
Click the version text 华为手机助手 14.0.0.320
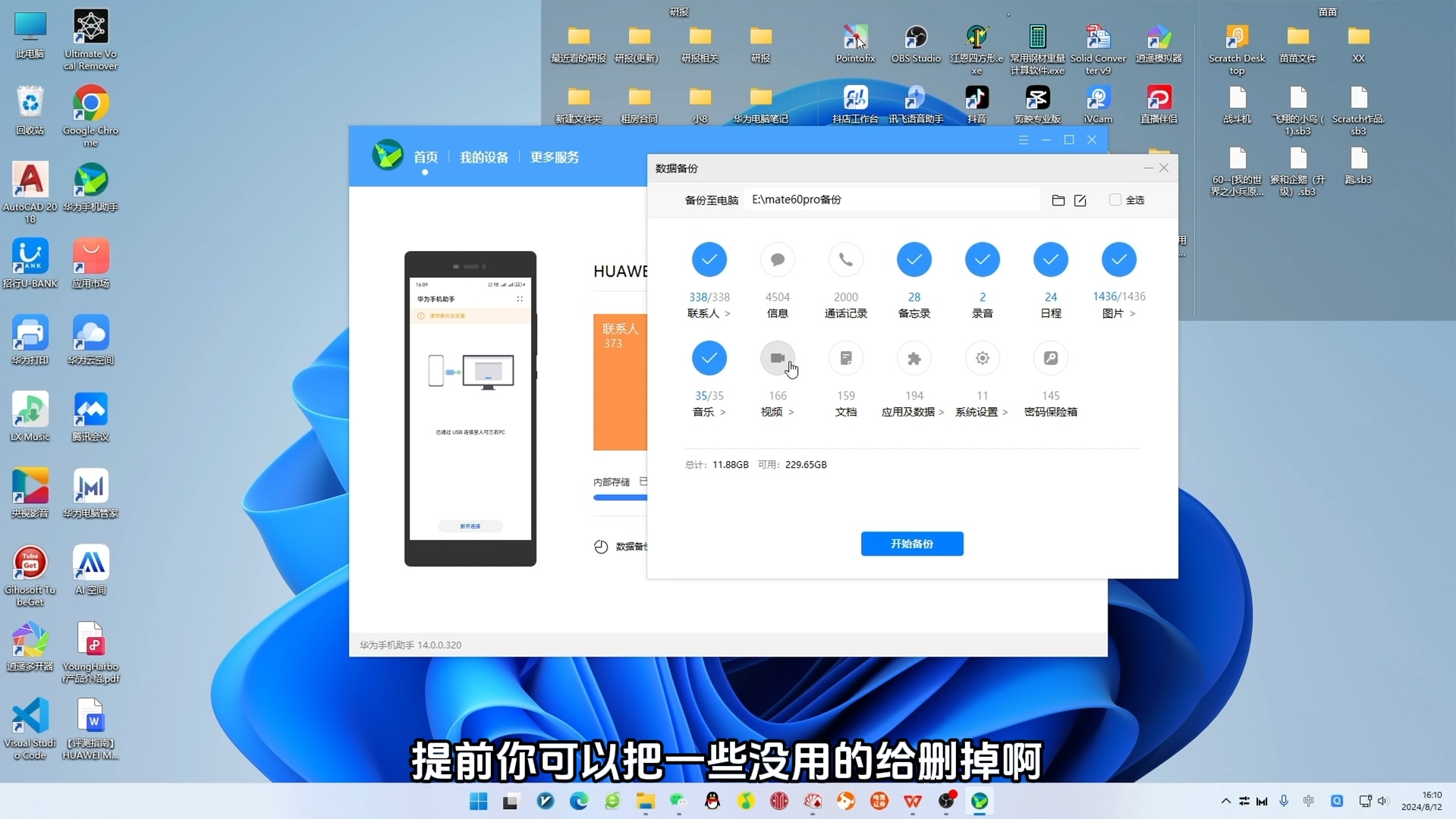pos(410,645)
